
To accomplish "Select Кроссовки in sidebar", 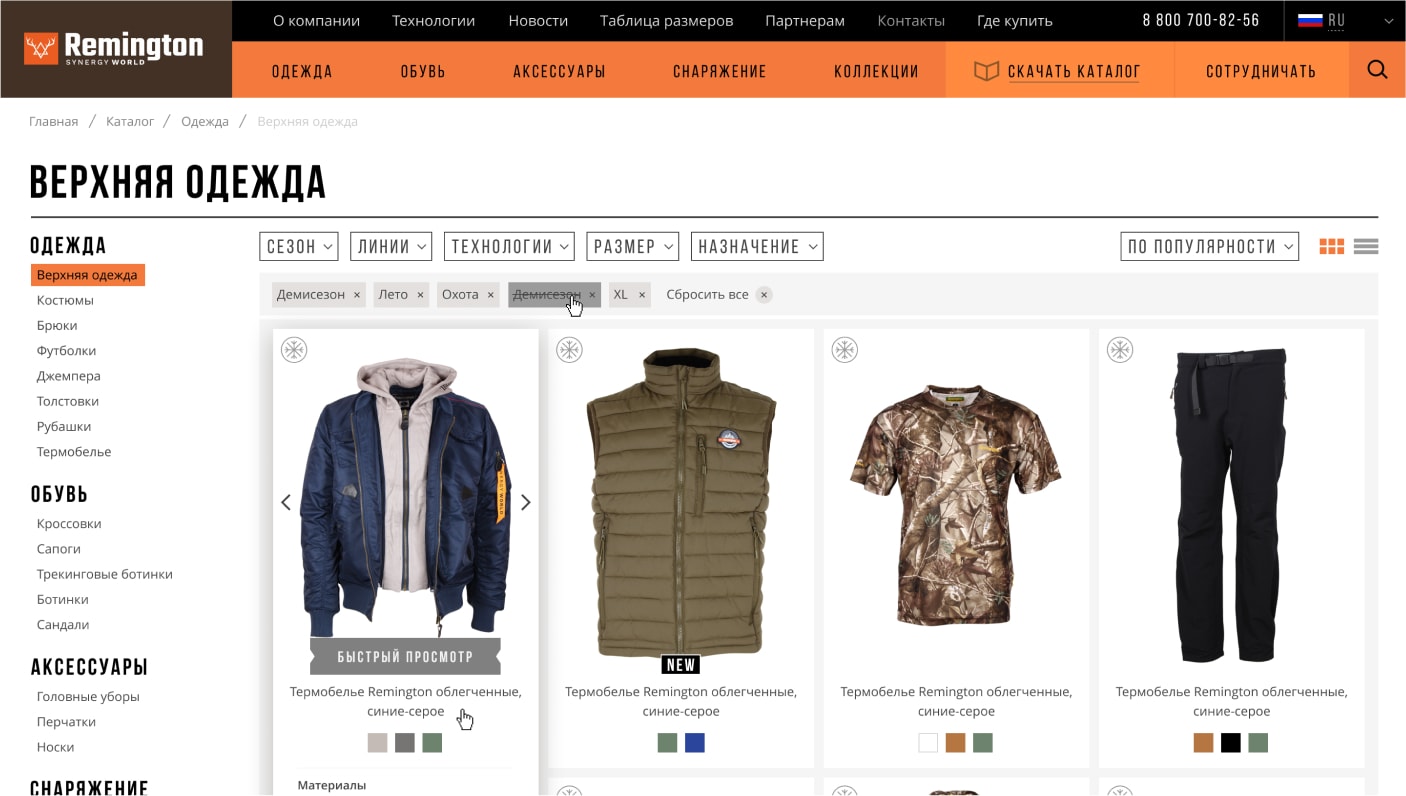I will [69, 524].
